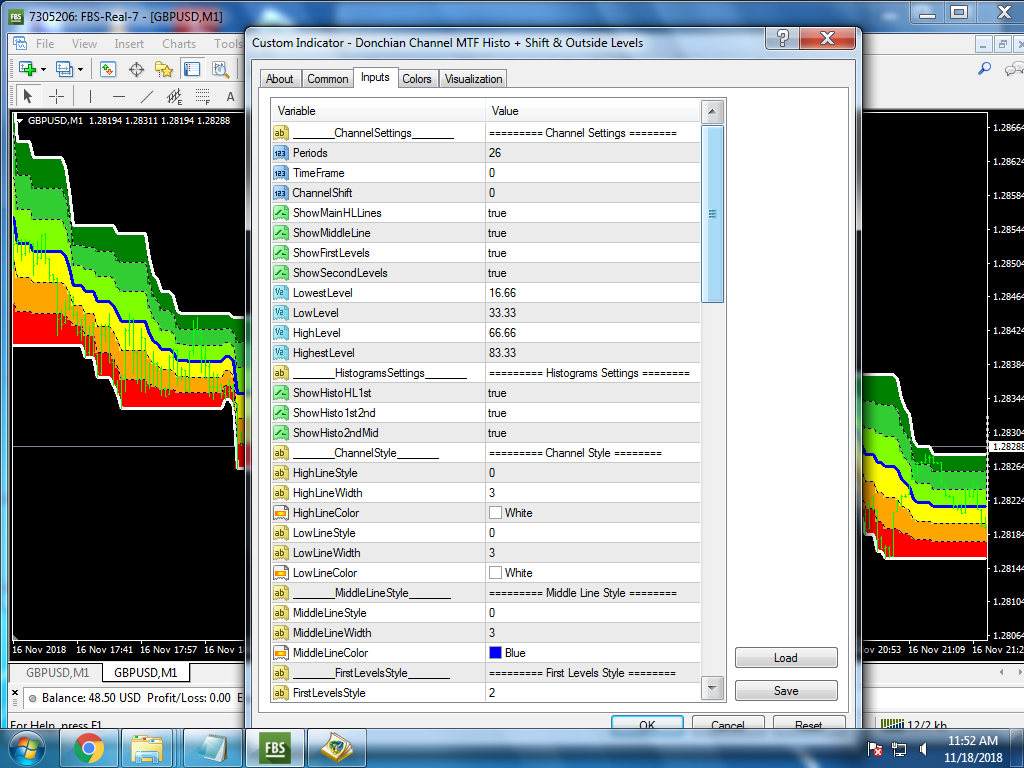Open the Insert menu
Image resolution: width=1024 pixels, height=768 pixels.
pyautogui.click(x=129, y=44)
